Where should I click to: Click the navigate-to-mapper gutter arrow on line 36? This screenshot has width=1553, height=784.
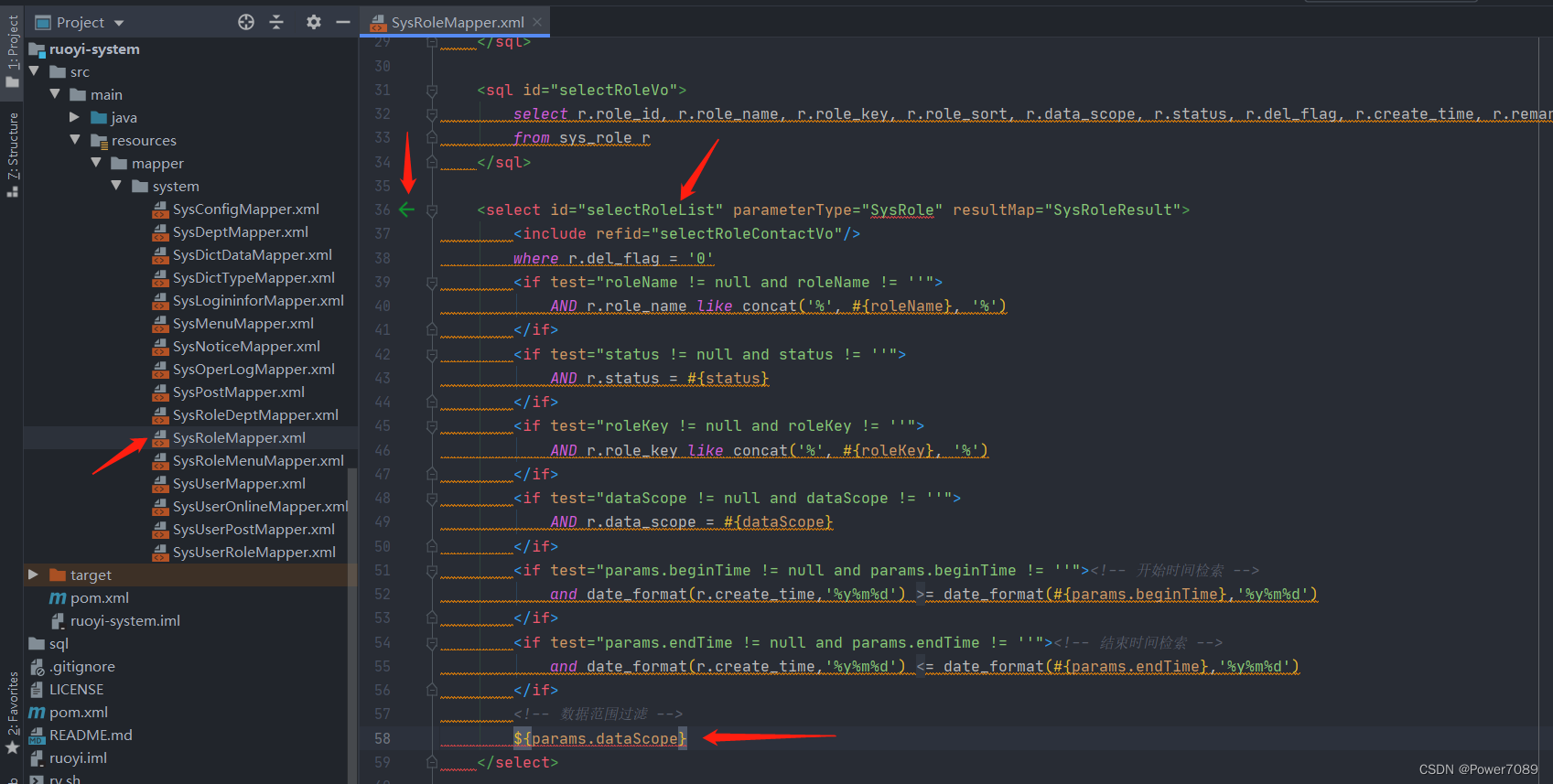point(406,209)
